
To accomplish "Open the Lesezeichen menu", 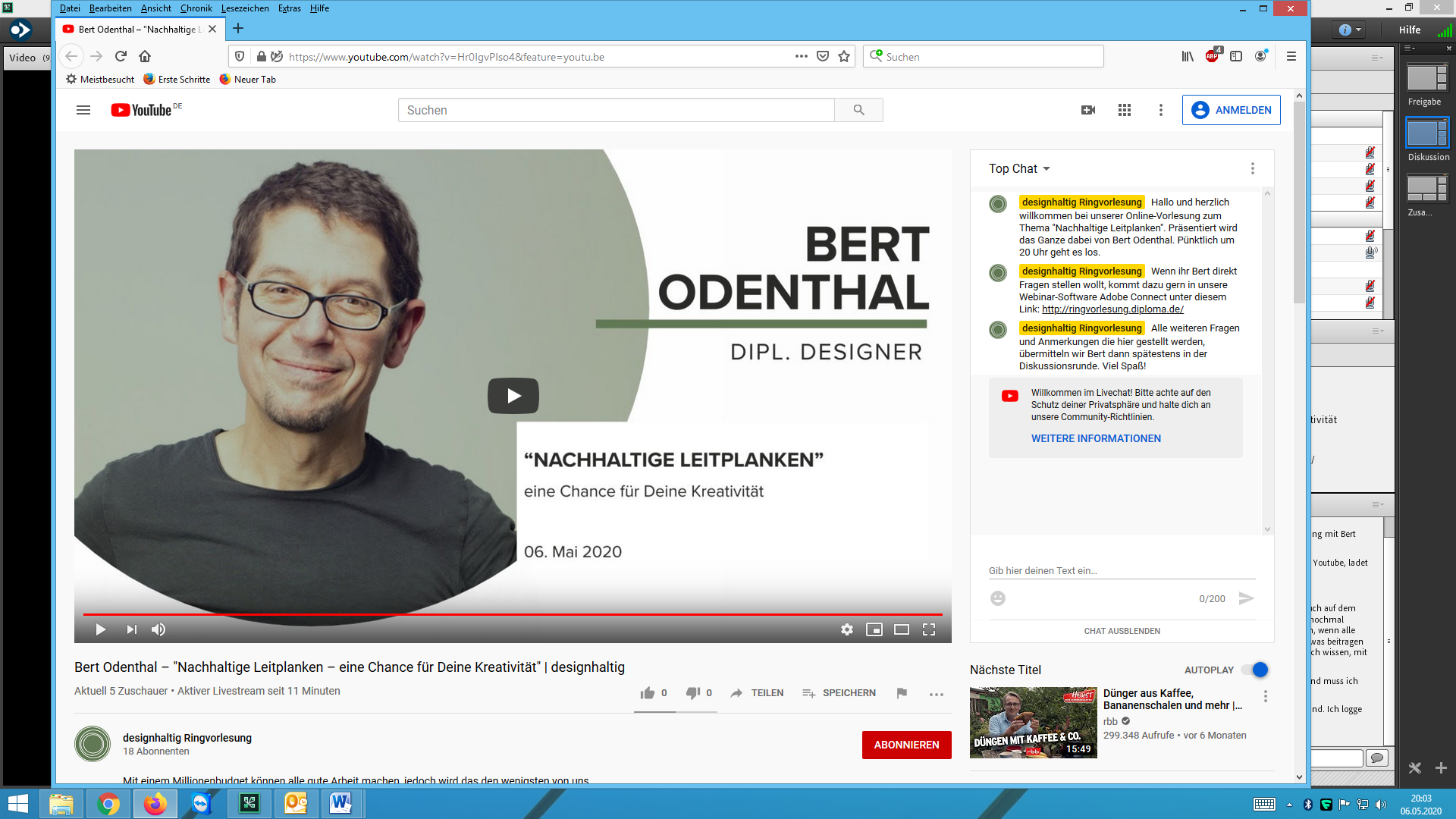I will (x=245, y=8).
